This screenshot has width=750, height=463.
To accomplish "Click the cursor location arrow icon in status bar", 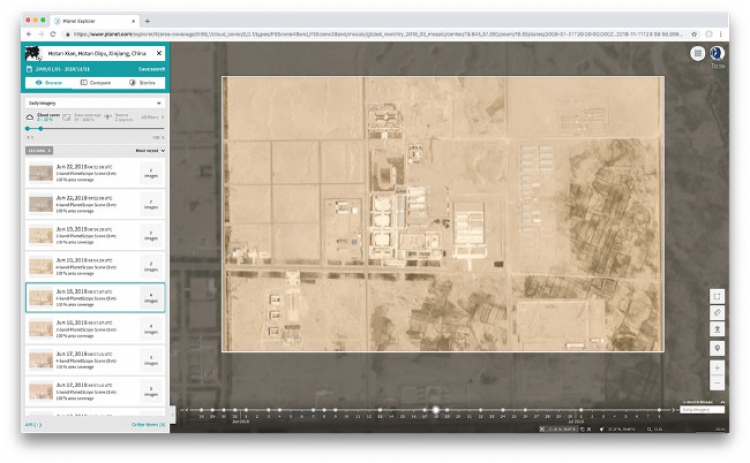I will pyautogui.click(x=602, y=429).
